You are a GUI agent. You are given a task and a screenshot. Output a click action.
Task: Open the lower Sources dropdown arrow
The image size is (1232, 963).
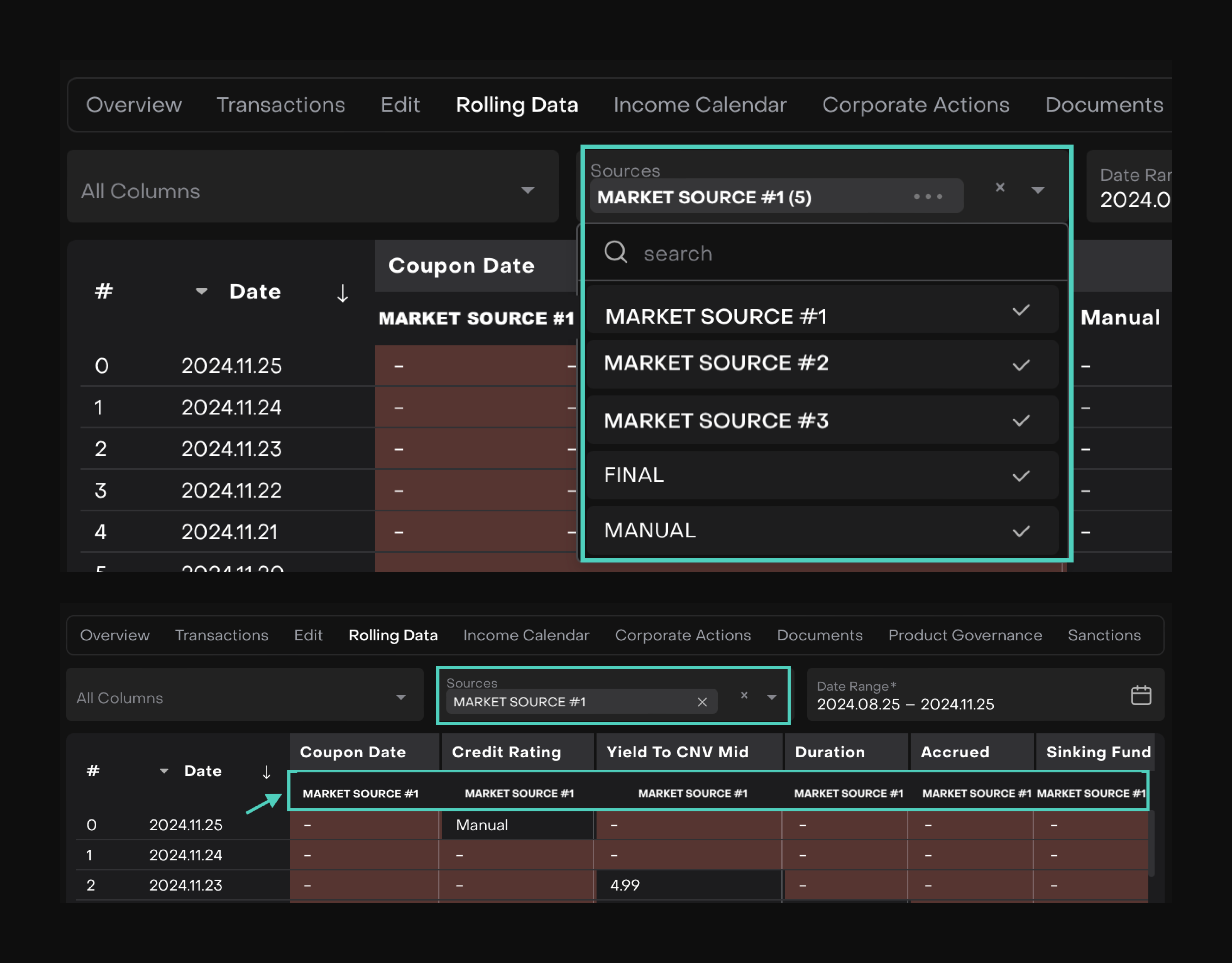tap(771, 697)
